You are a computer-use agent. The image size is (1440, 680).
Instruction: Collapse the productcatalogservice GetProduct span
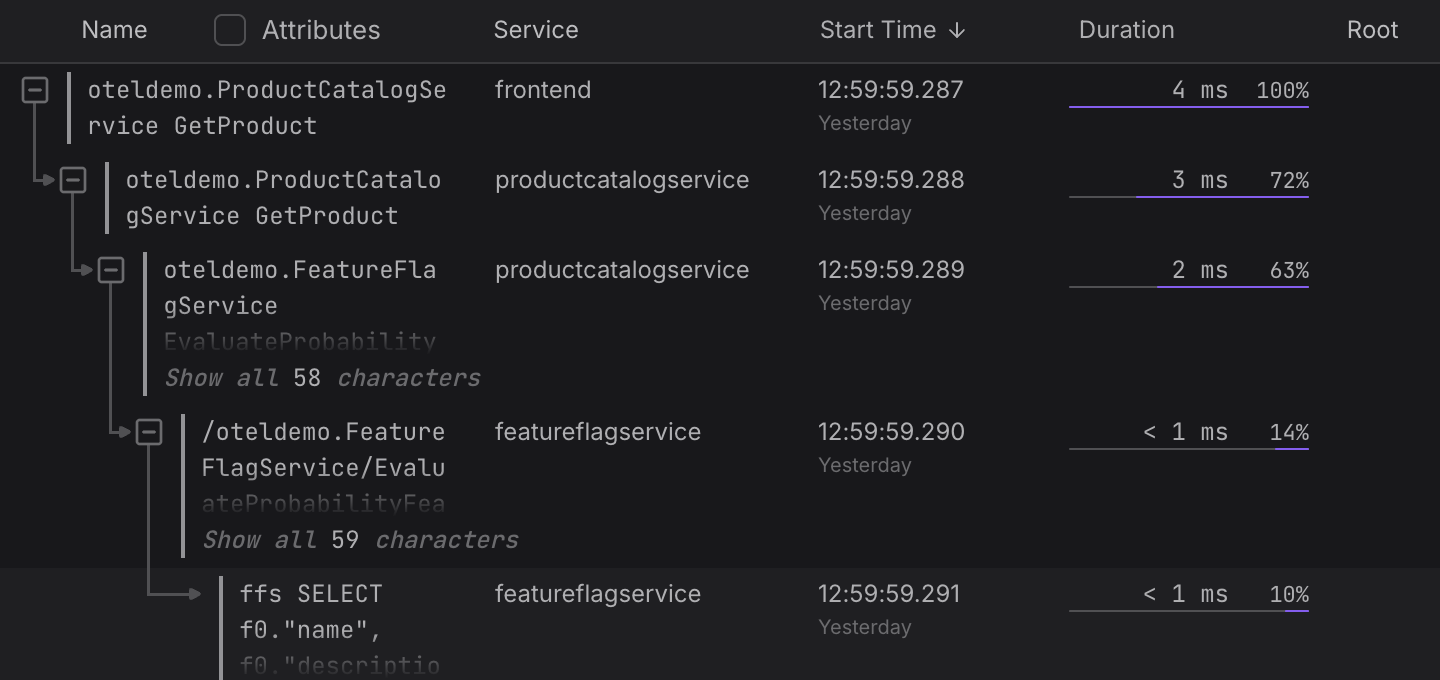pyautogui.click(x=73, y=180)
